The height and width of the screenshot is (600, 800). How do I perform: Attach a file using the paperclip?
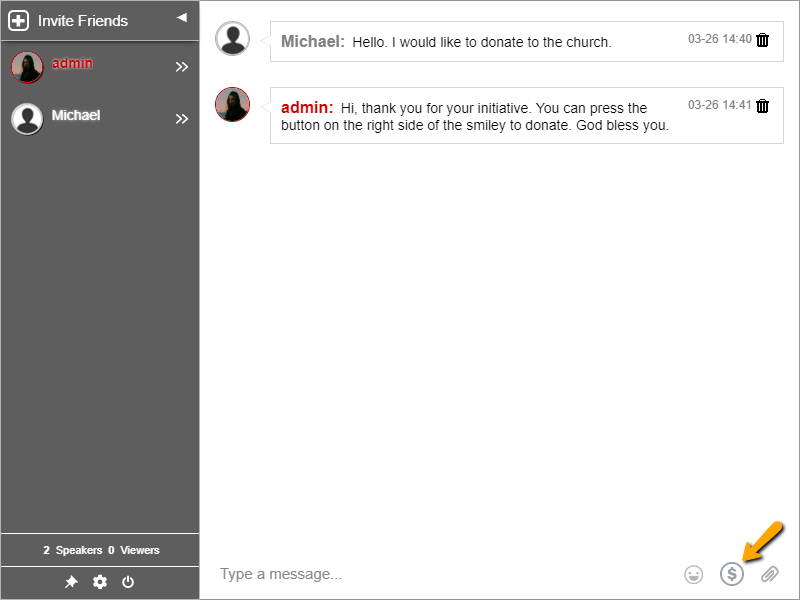pyautogui.click(x=769, y=575)
